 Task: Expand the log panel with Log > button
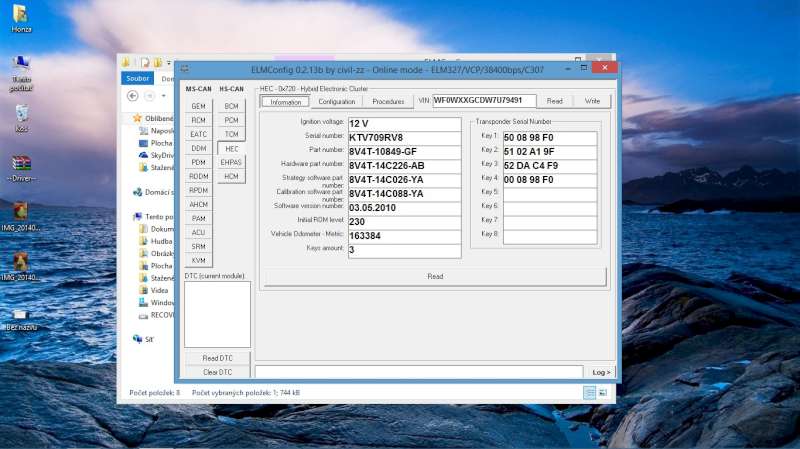[x=600, y=372]
